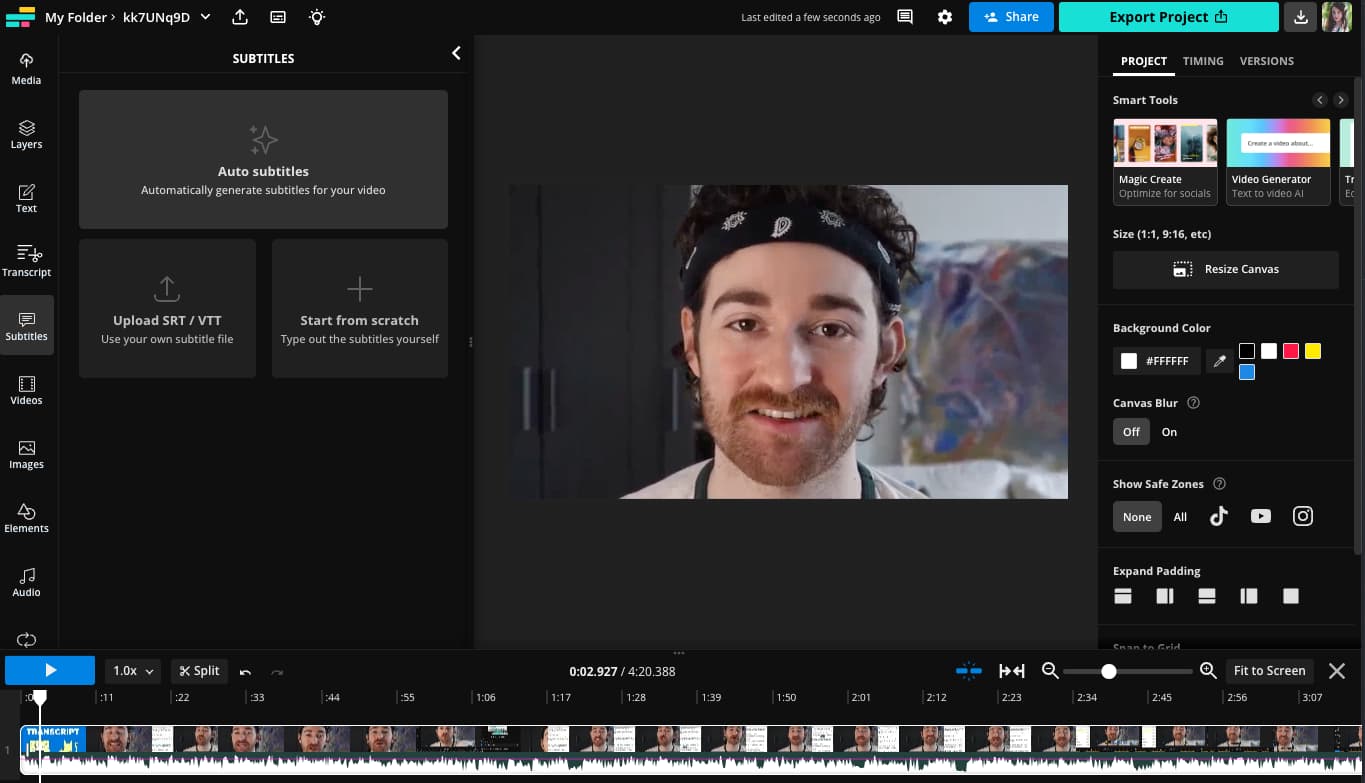This screenshot has height=783, width=1365.
Task: Click the Resize Canvas button
Action: pyautogui.click(x=1226, y=269)
